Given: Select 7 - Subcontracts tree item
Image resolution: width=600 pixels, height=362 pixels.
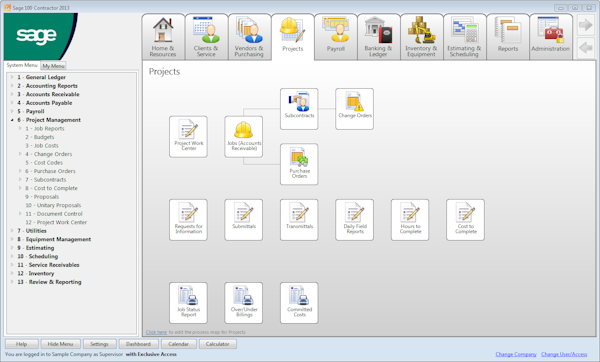Looking at the screenshot, I should tap(46, 179).
